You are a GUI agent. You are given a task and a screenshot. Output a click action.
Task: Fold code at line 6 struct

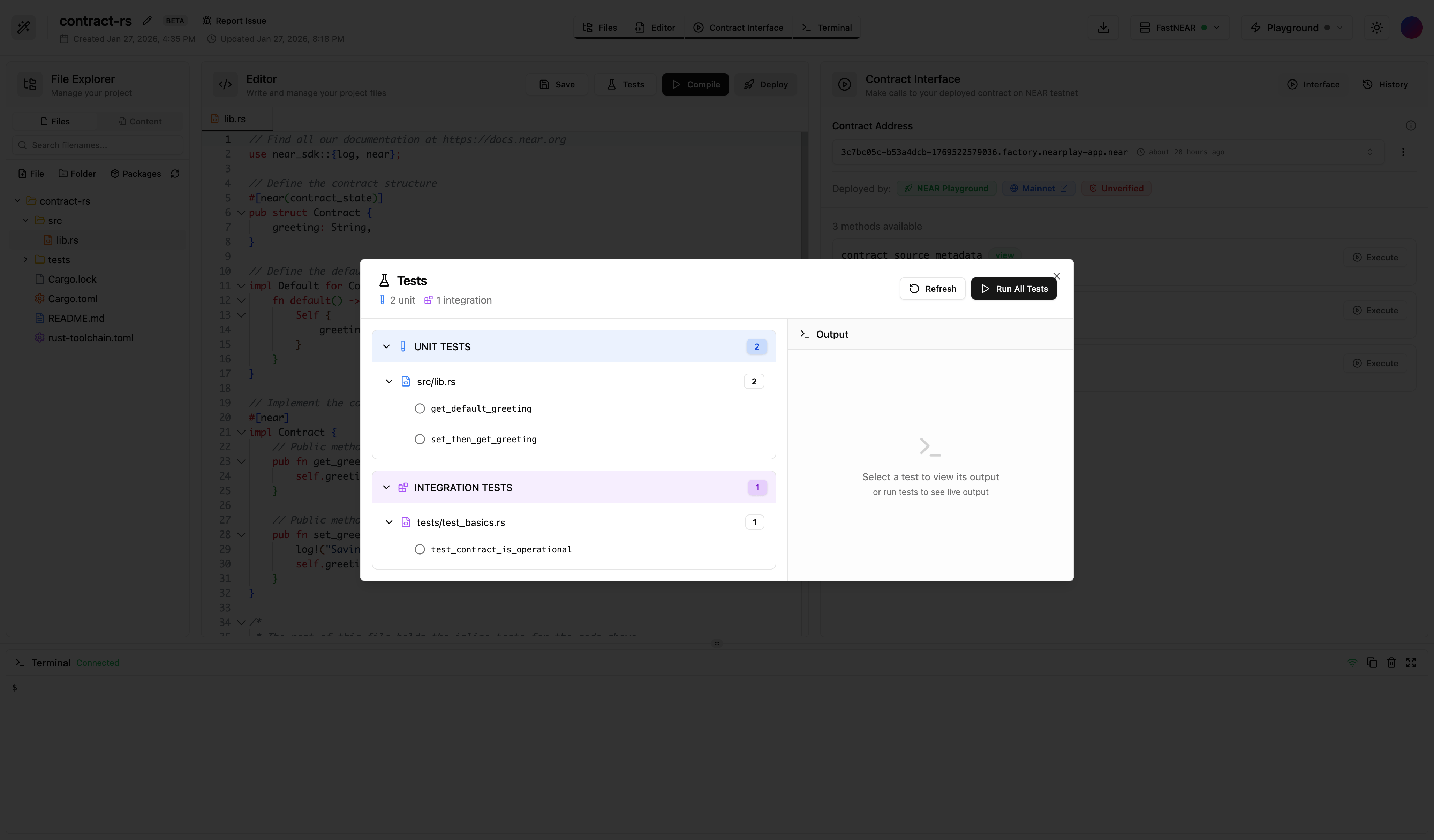click(241, 213)
